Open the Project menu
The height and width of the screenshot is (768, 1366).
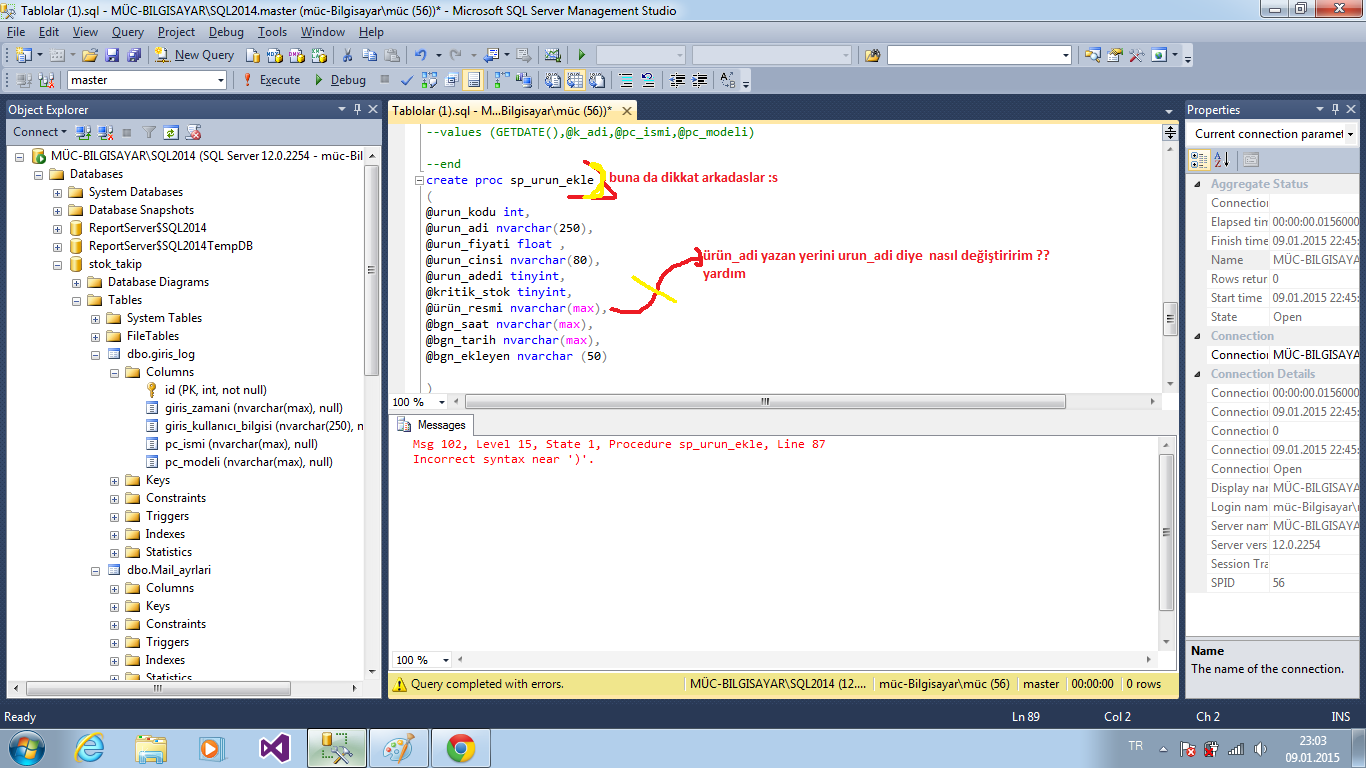pyautogui.click(x=177, y=32)
